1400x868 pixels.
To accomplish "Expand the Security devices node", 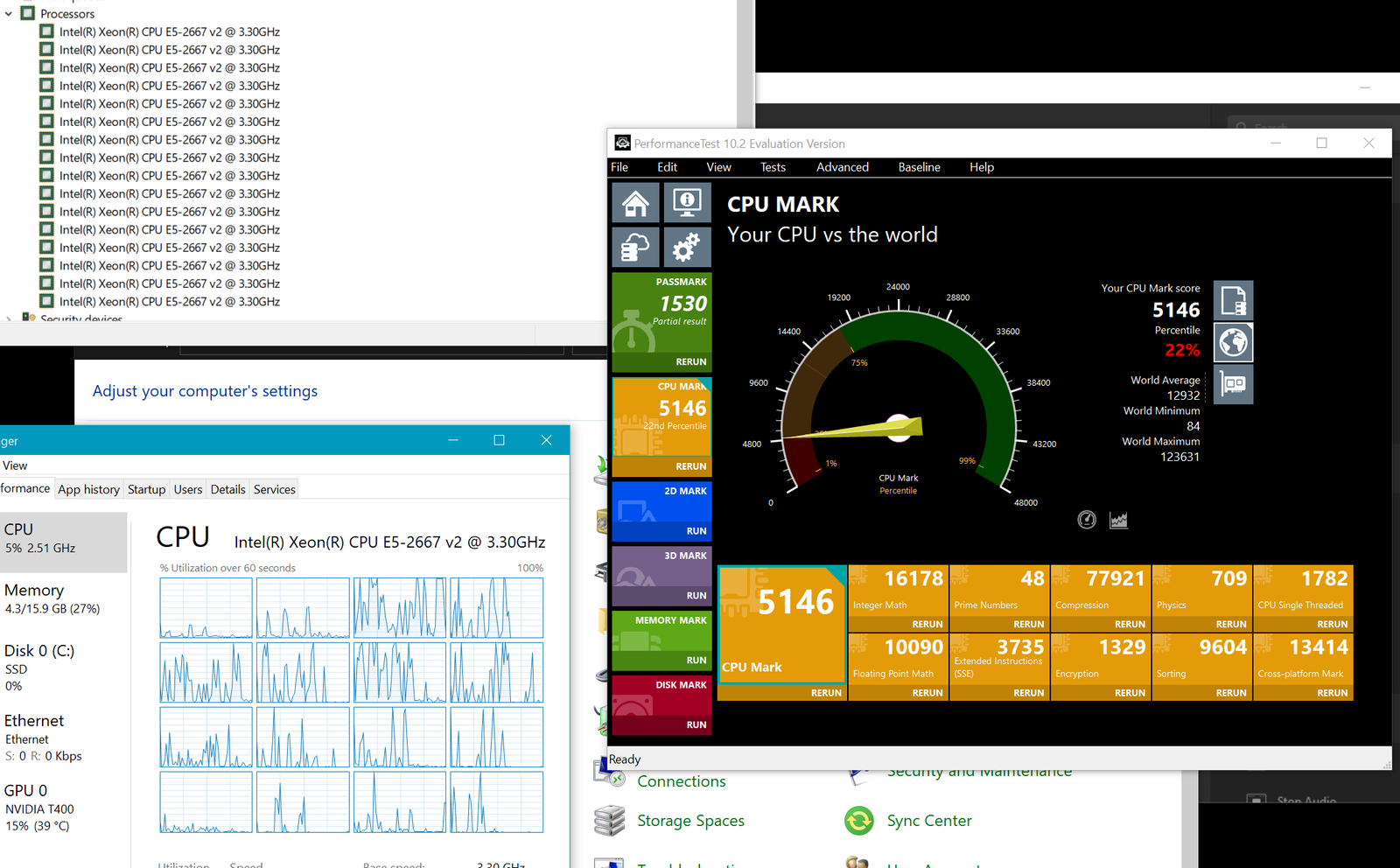I will (9, 319).
